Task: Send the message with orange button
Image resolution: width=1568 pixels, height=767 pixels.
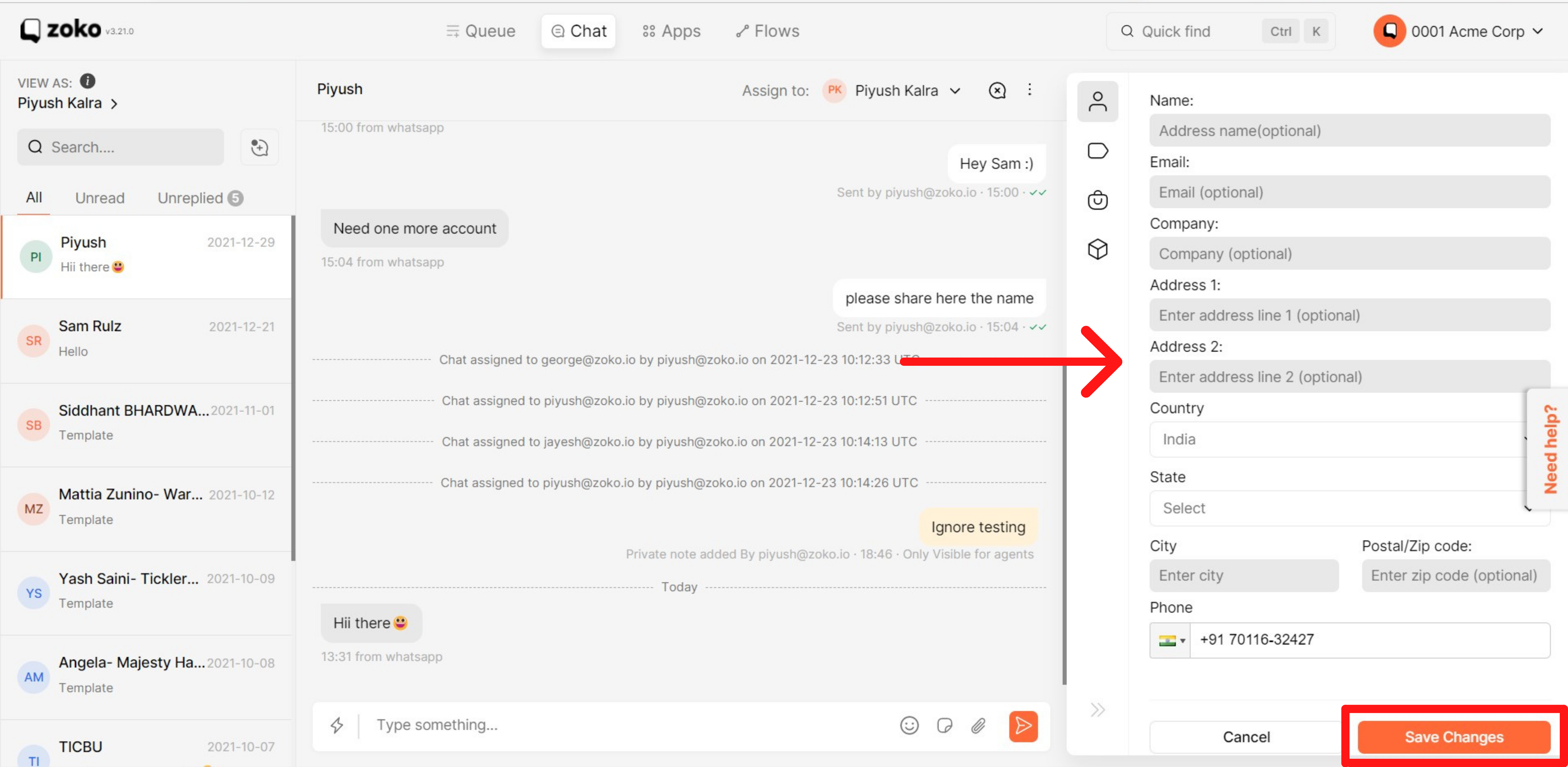Action: [1023, 726]
